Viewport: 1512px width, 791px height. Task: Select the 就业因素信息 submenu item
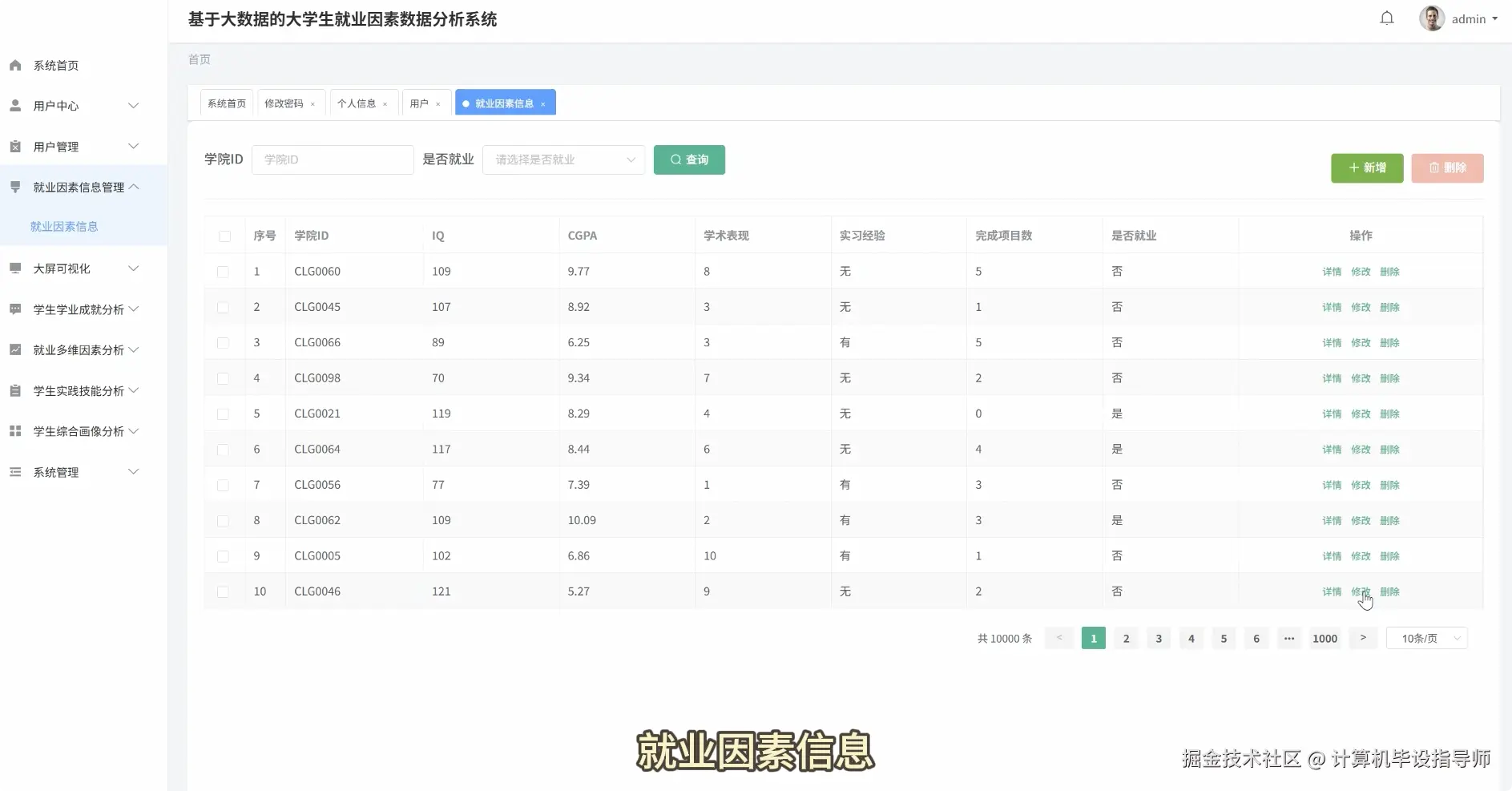64,226
